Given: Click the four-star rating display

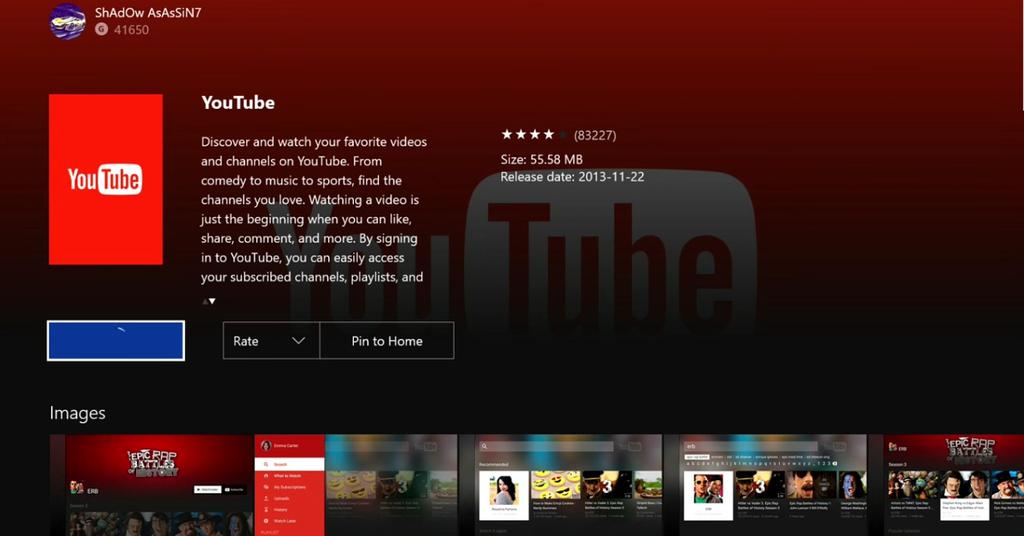Looking at the screenshot, I should click(534, 134).
